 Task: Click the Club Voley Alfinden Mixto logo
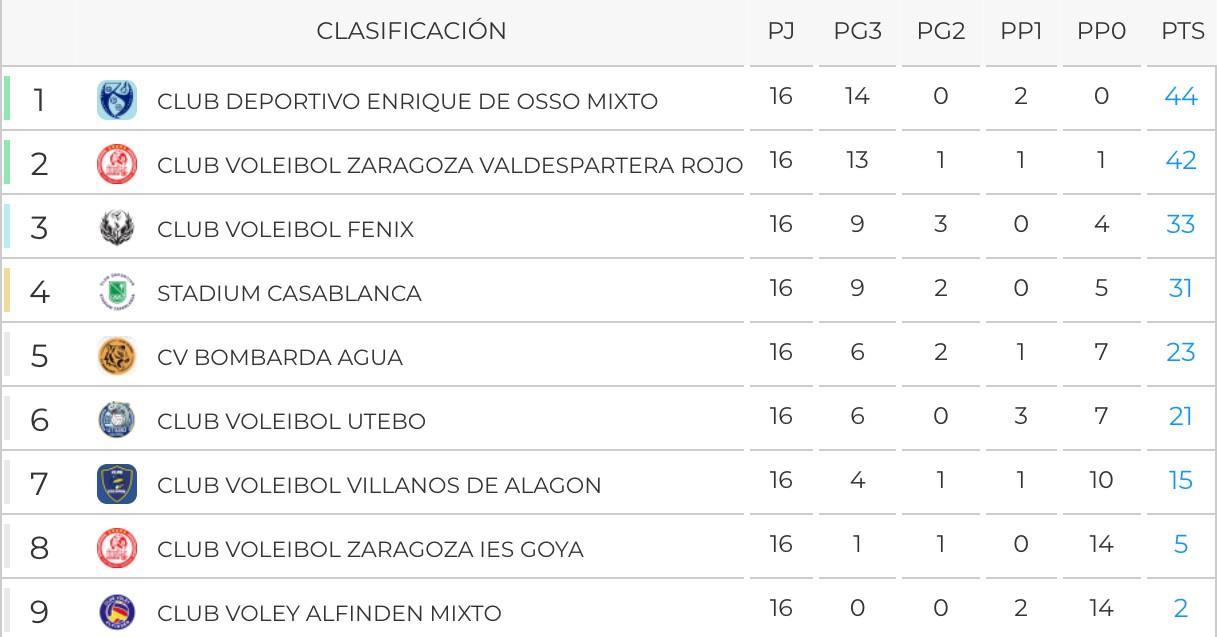(117, 613)
